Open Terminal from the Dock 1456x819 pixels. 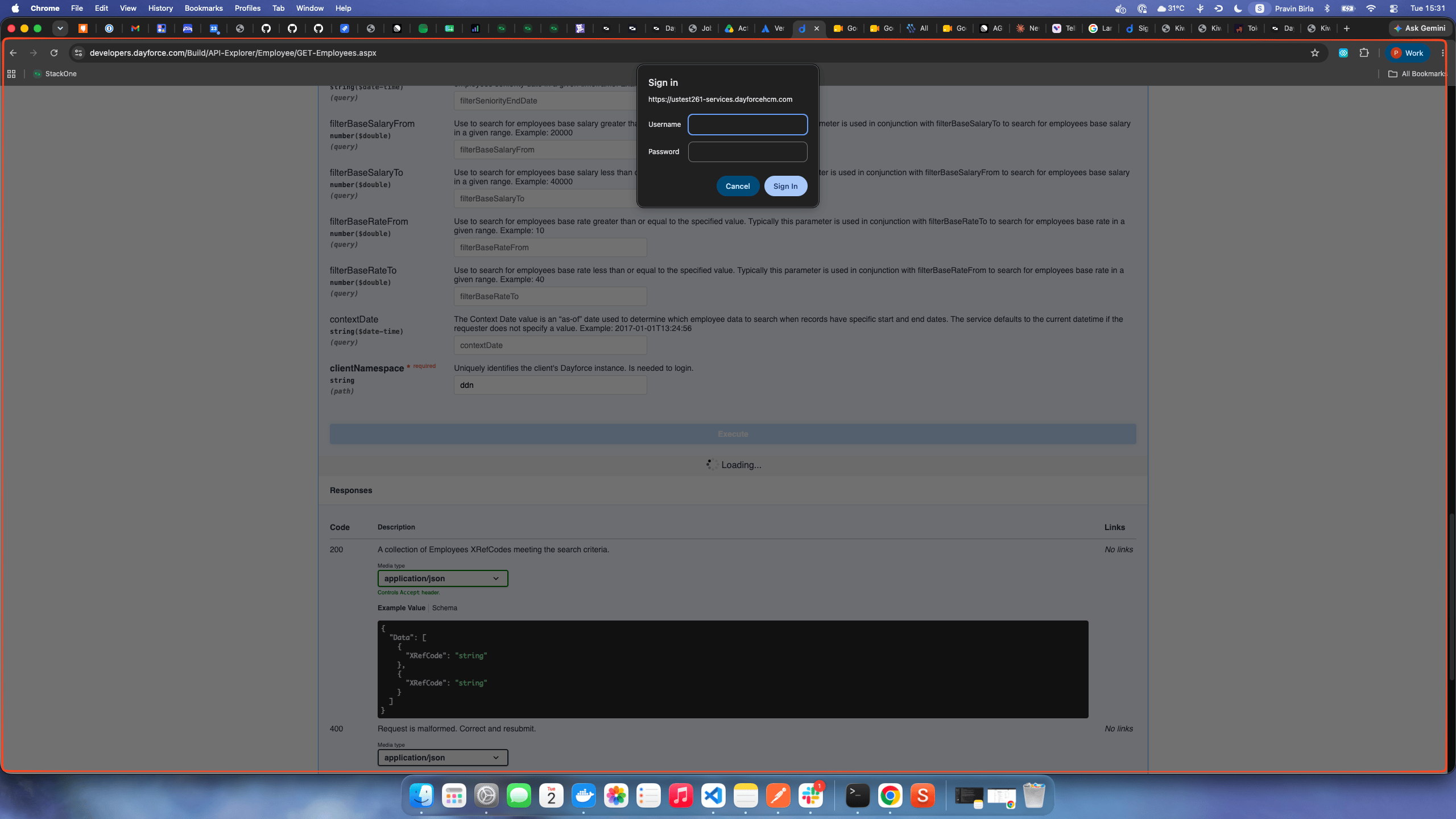tap(858, 795)
